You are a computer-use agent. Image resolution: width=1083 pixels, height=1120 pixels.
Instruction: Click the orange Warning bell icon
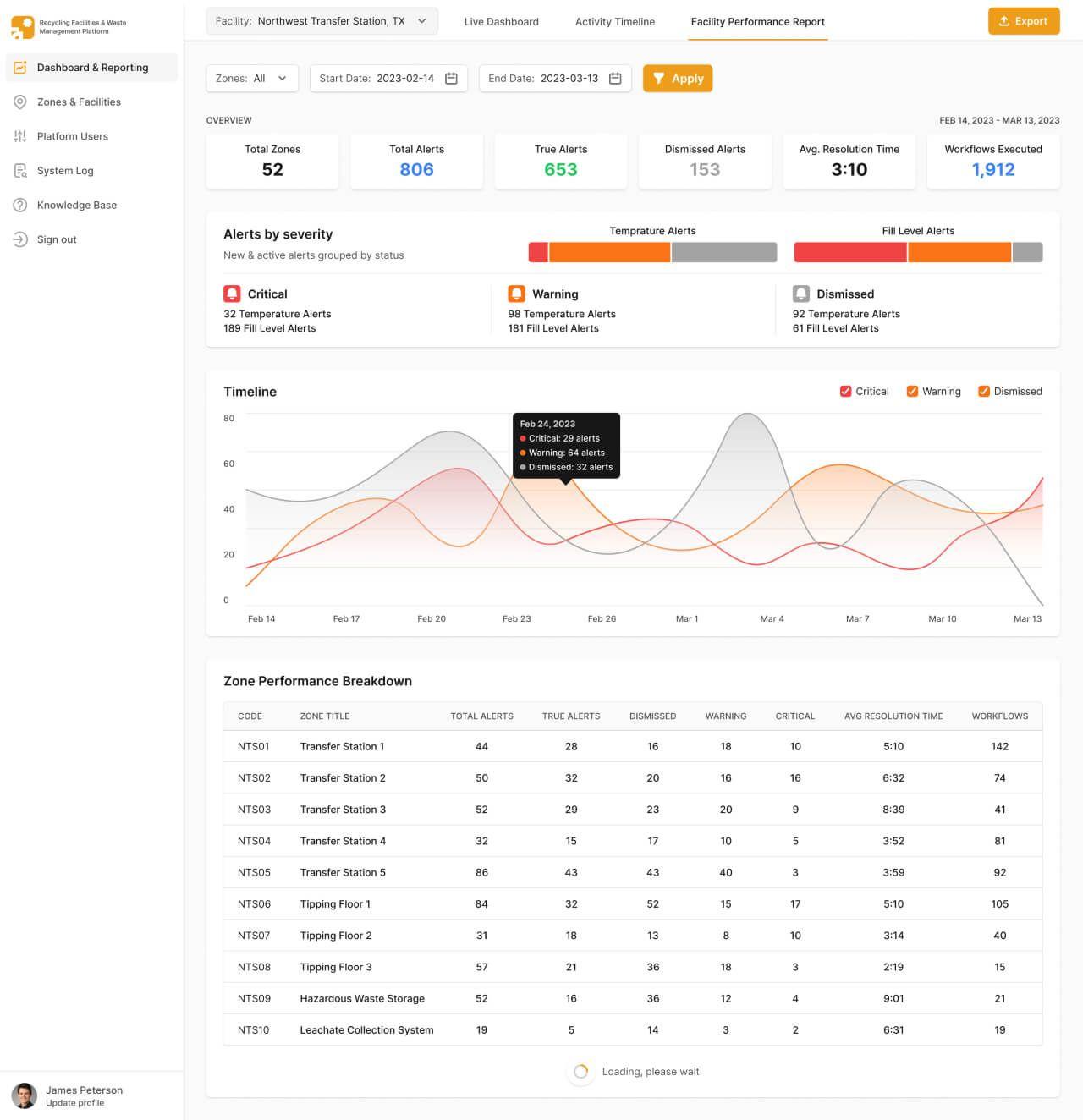coord(516,294)
